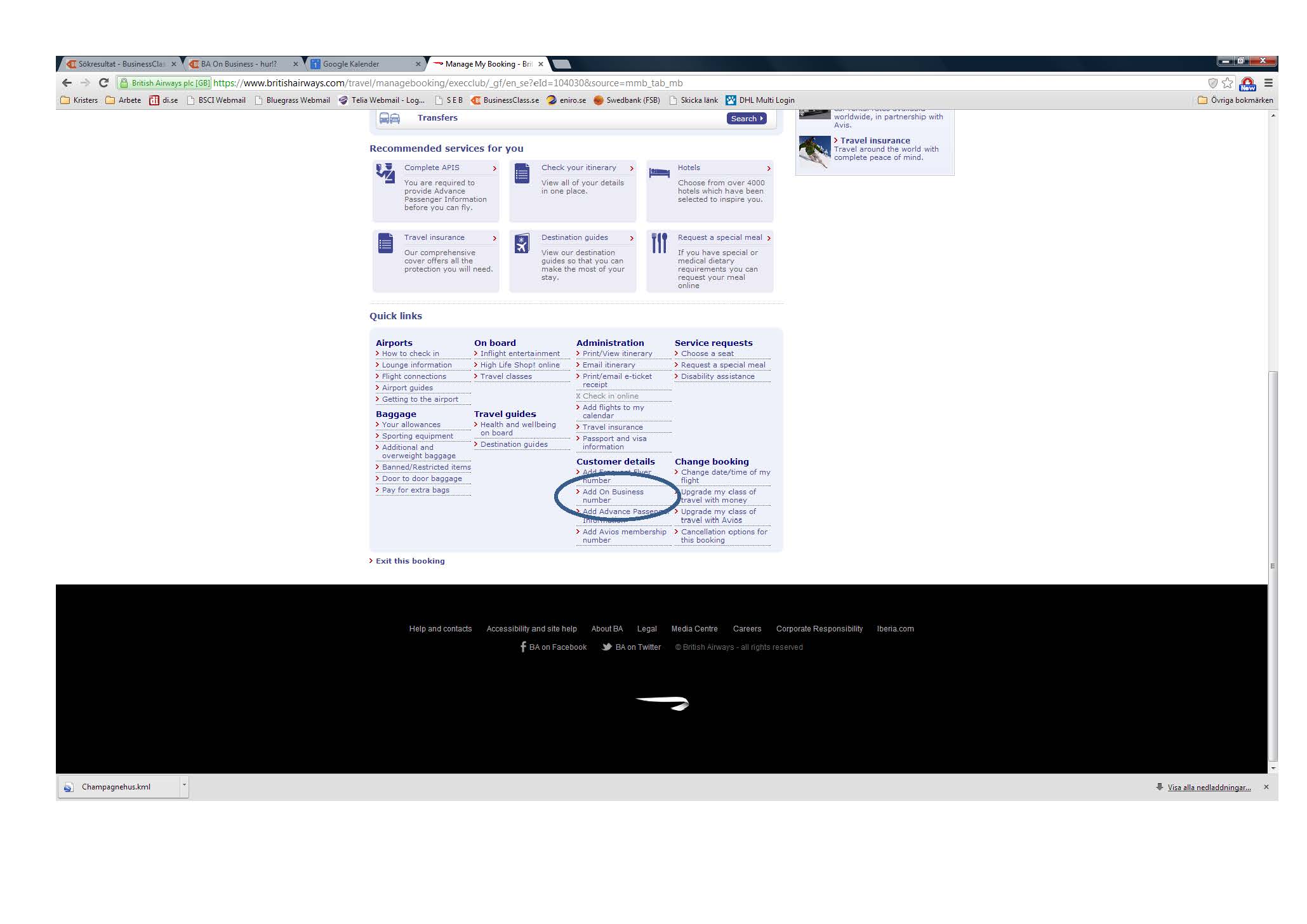This screenshot has height=924, width=1307.
Task: Click the vertical page scrollbar thumb
Action: pyautogui.click(x=1272, y=565)
